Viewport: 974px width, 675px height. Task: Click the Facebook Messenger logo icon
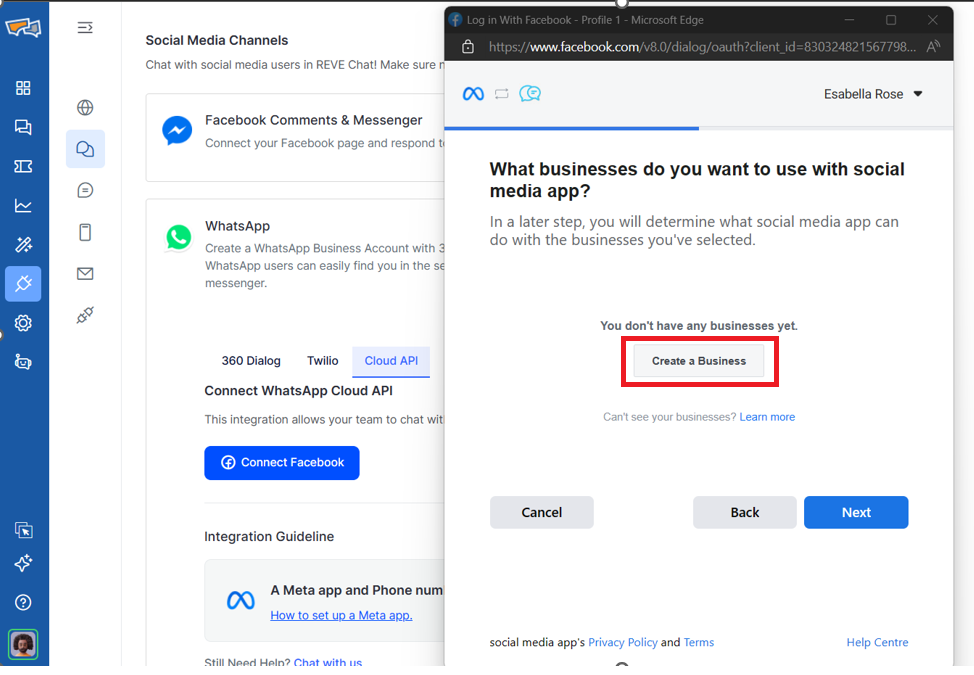pos(177,130)
